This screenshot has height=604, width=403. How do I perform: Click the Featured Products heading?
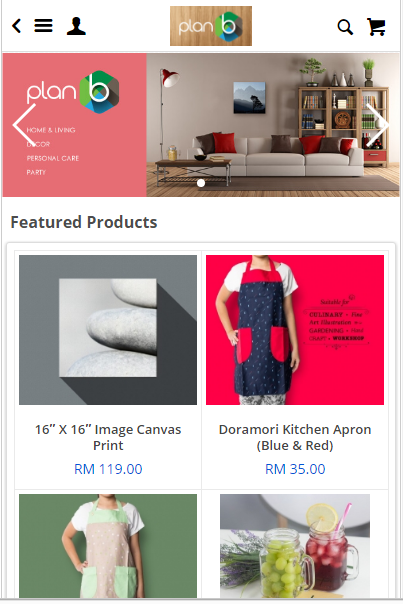pyautogui.click(x=84, y=222)
